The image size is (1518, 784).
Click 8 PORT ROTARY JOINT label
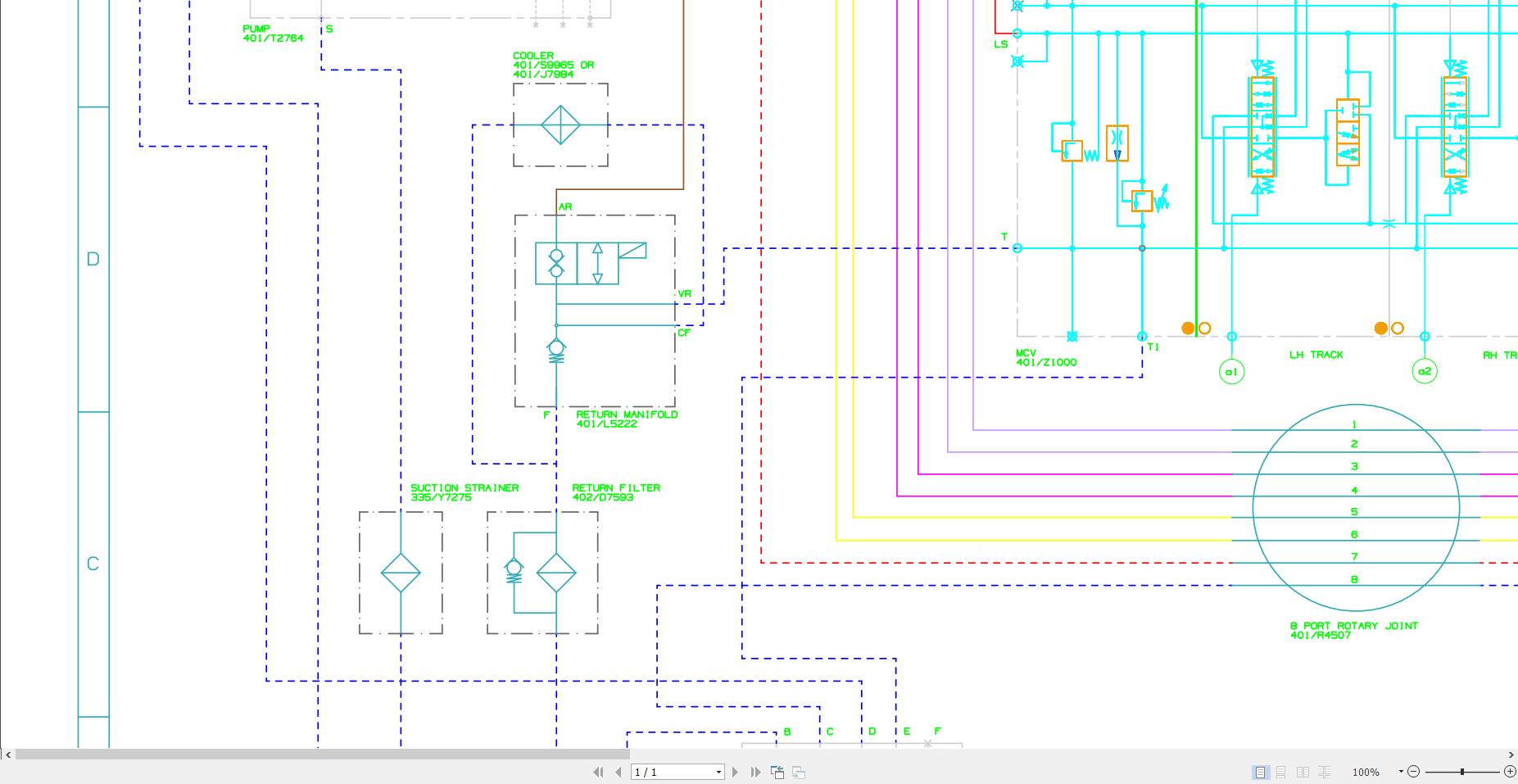tap(1354, 626)
